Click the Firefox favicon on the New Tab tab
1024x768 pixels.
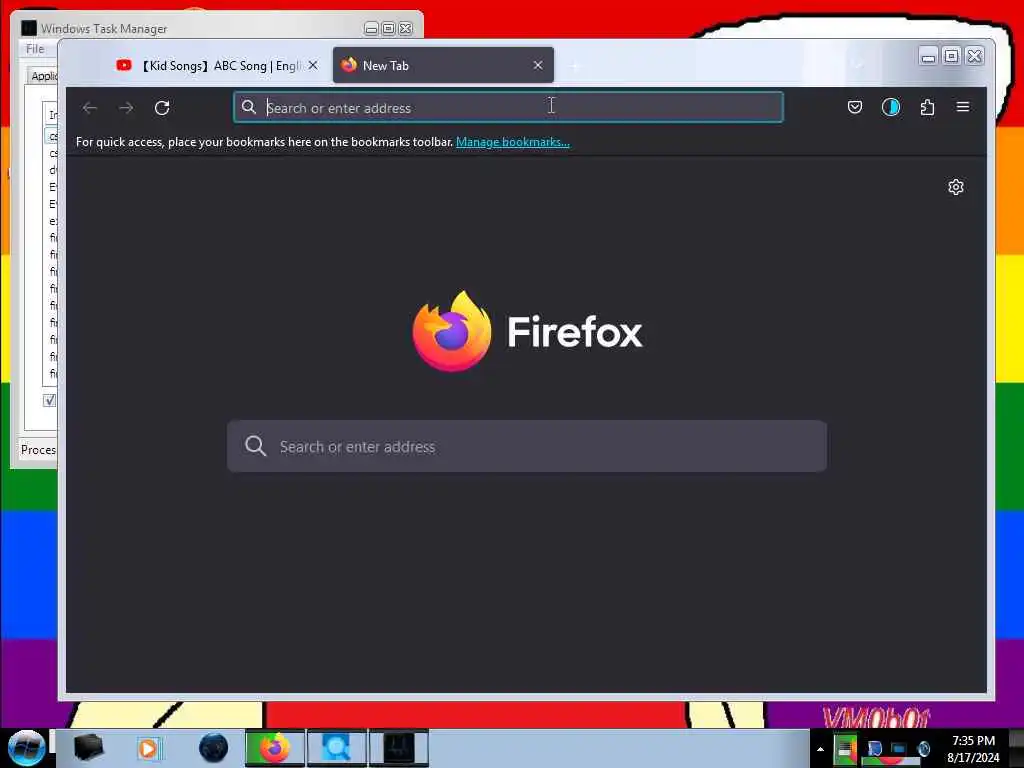point(349,65)
